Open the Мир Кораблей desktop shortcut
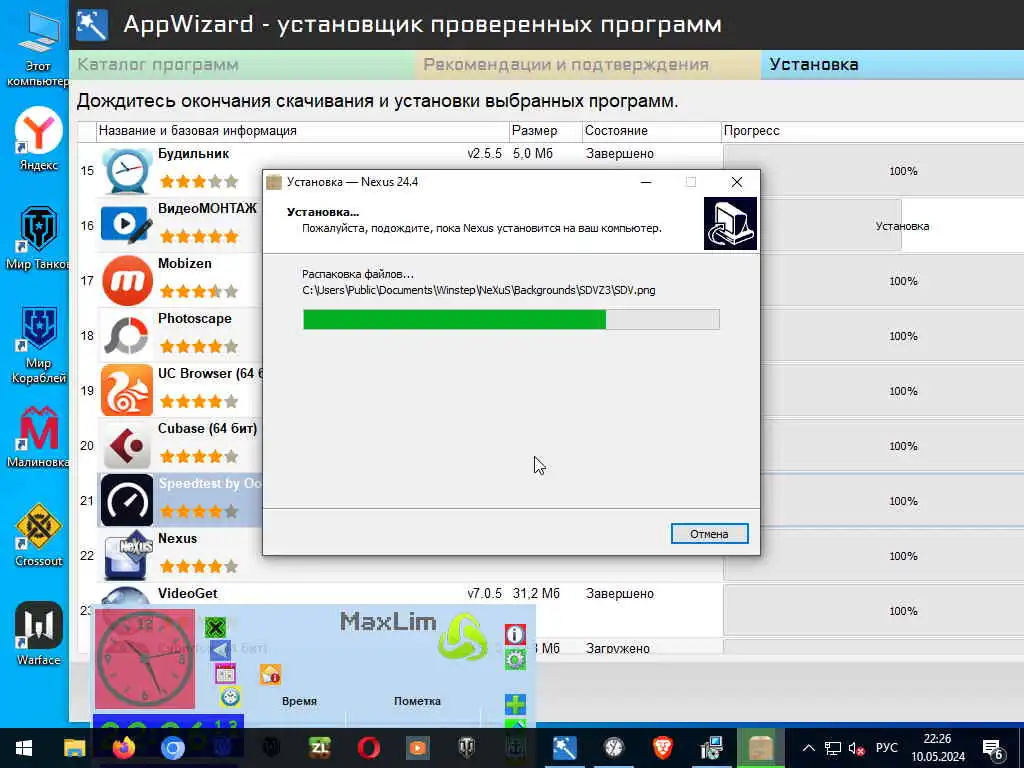 click(39, 345)
